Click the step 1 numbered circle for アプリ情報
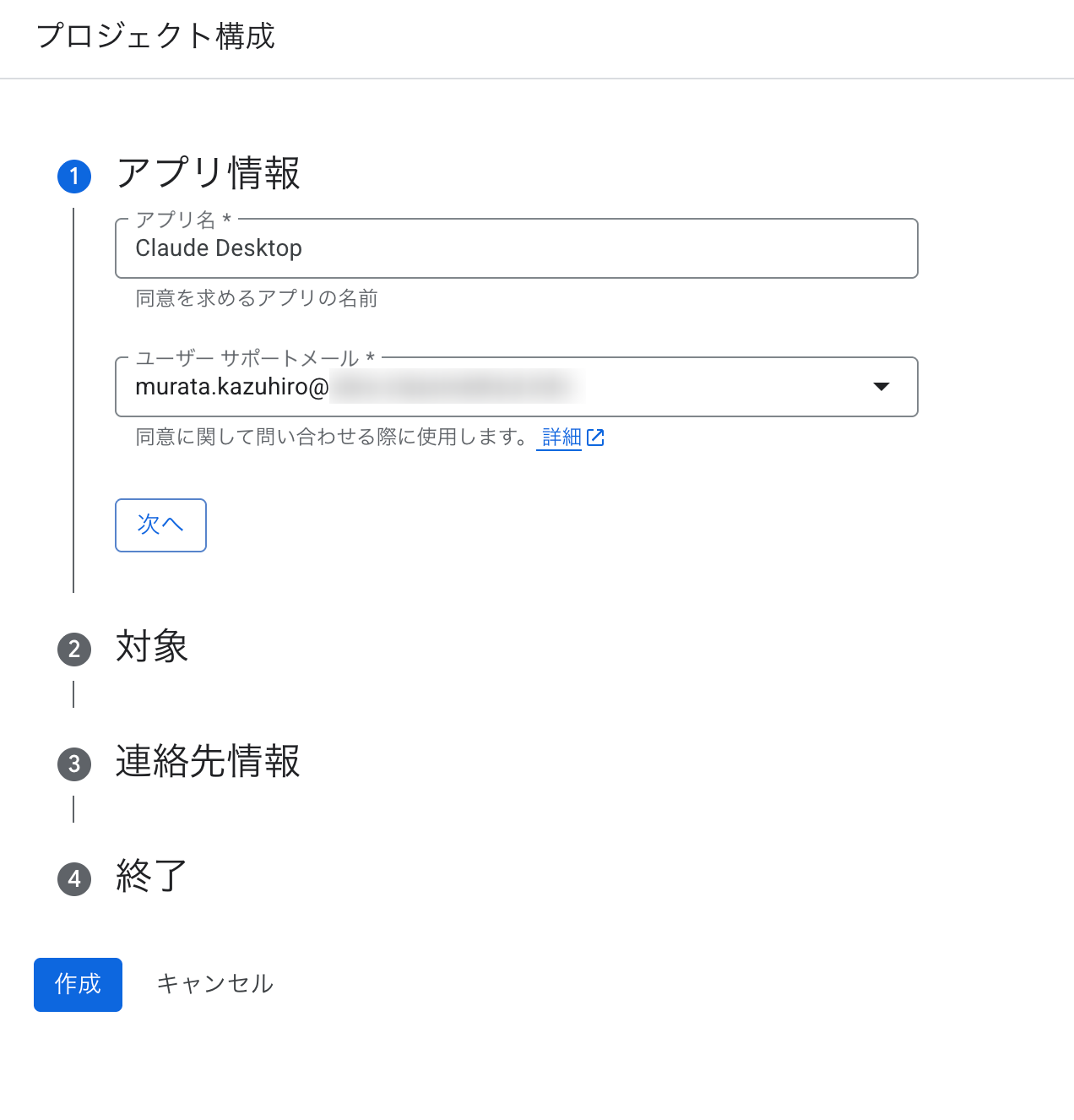The height and width of the screenshot is (1120, 1074). pyautogui.click(x=74, y=177)
